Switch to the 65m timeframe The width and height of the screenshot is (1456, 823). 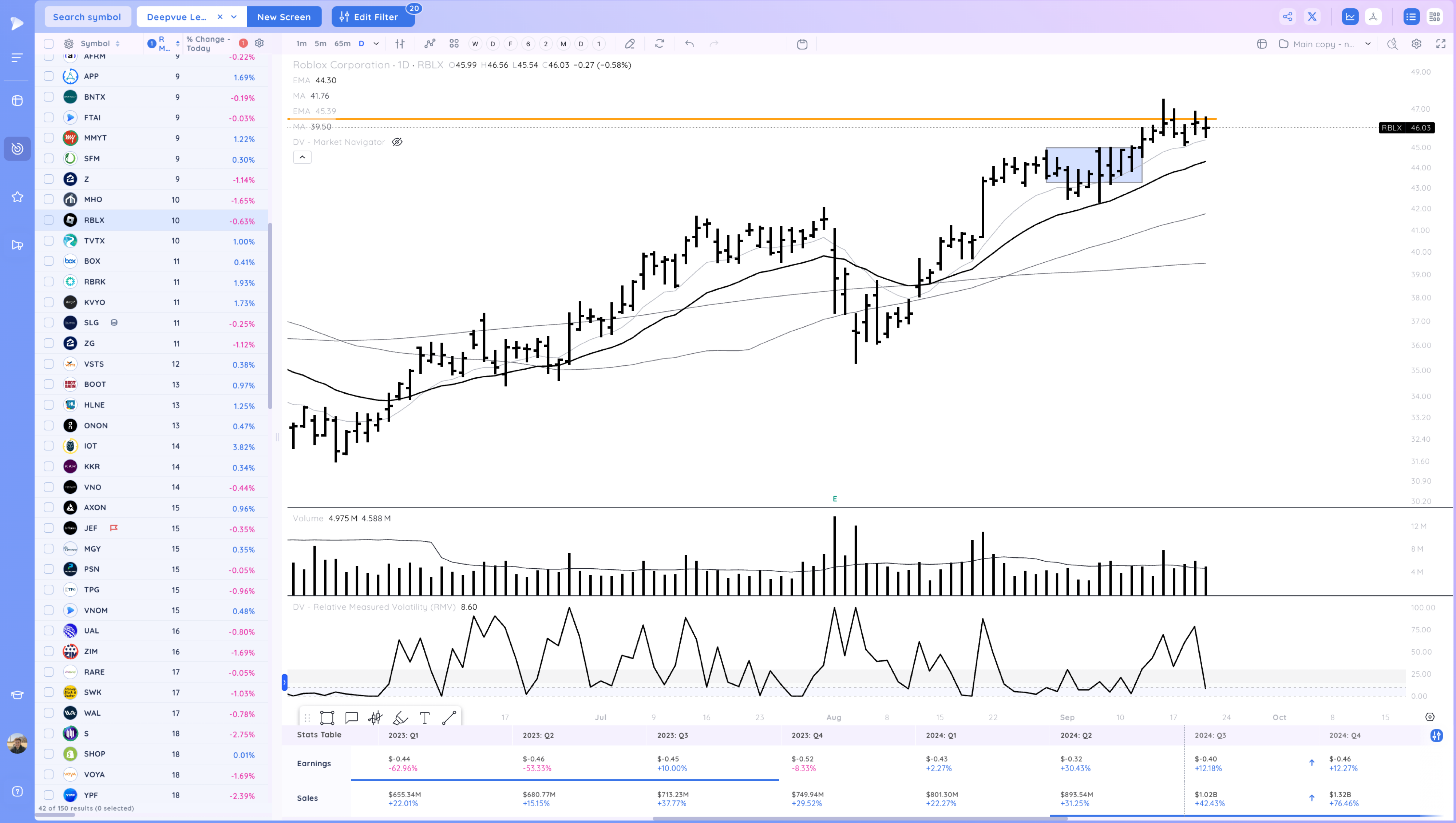point(342,44)
